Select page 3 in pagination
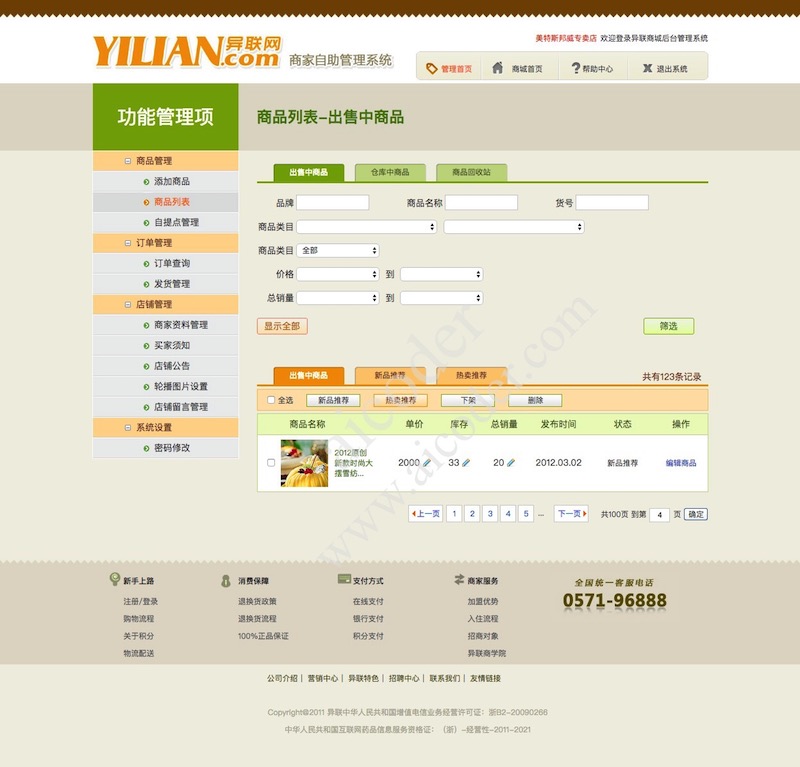The width and height of the screenshot is (800, 767). [x=489, y=514]
